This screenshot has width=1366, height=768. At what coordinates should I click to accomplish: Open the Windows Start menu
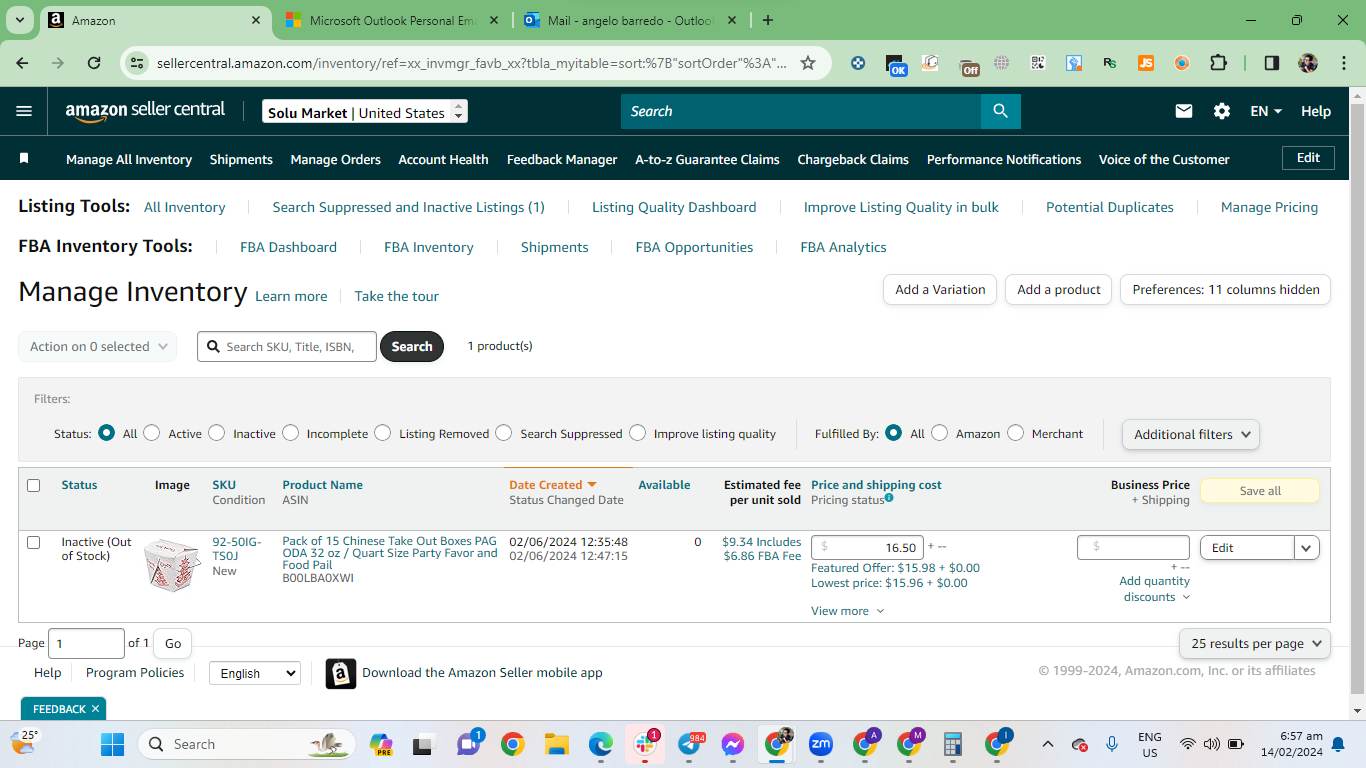click(112, 744)
